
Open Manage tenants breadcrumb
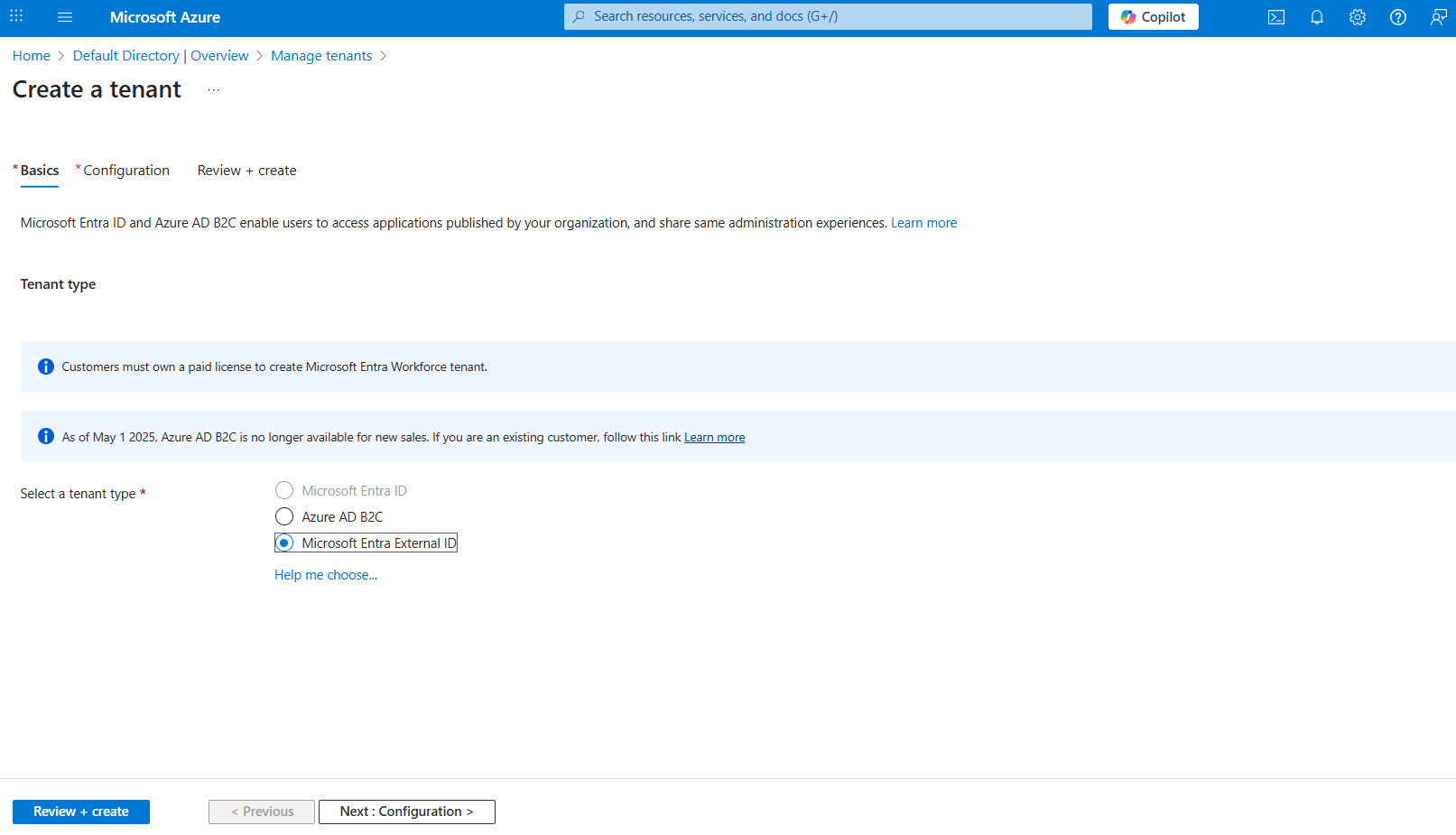click(321, 56)
